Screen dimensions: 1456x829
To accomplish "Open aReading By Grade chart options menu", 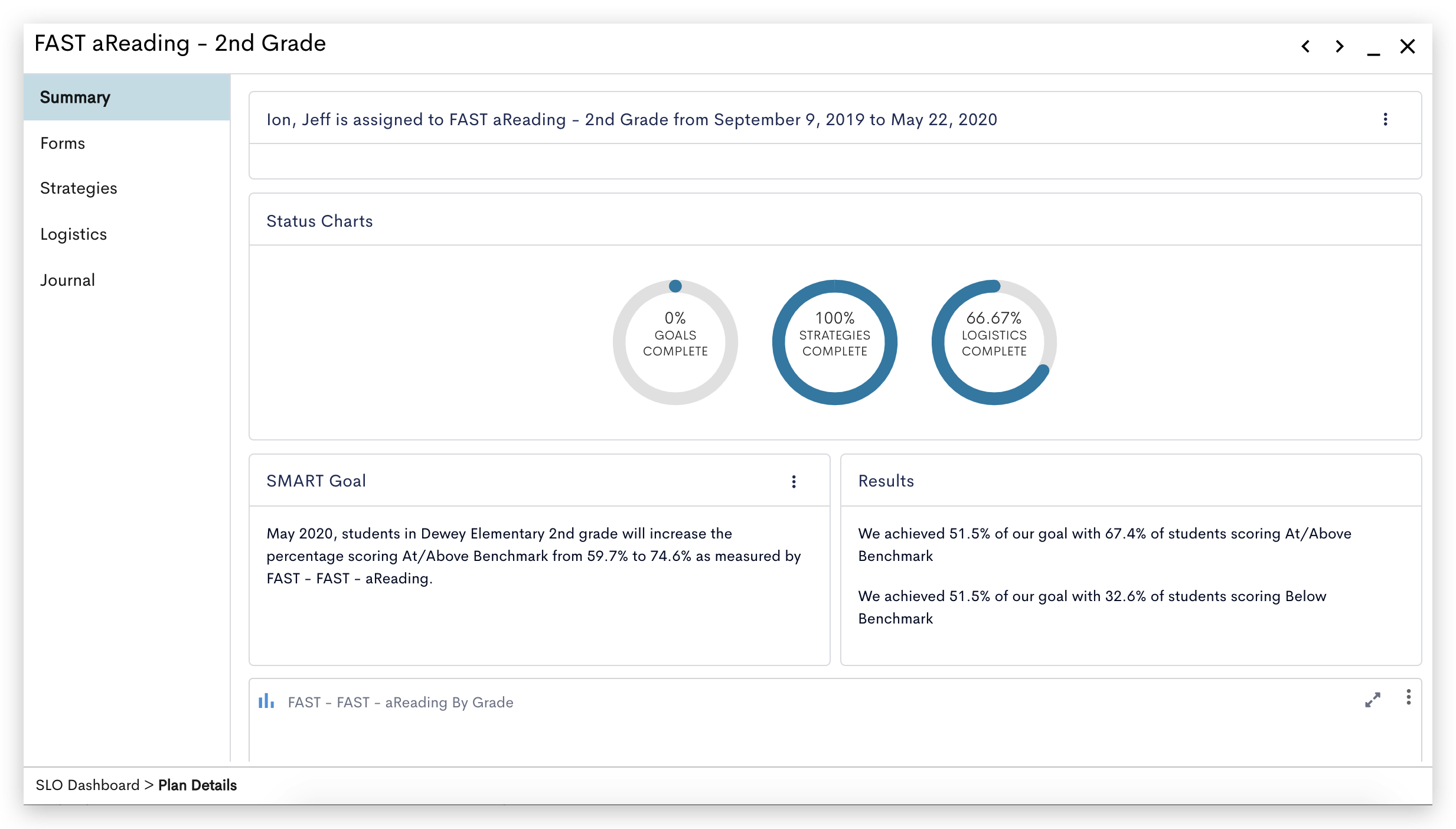I will (x=1408, y=697).
